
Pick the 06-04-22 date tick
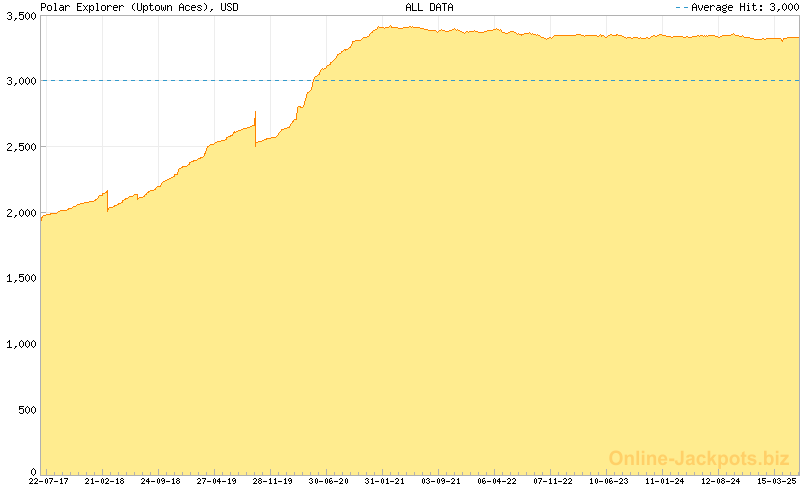pyautogui.click(x=496, y=481)
